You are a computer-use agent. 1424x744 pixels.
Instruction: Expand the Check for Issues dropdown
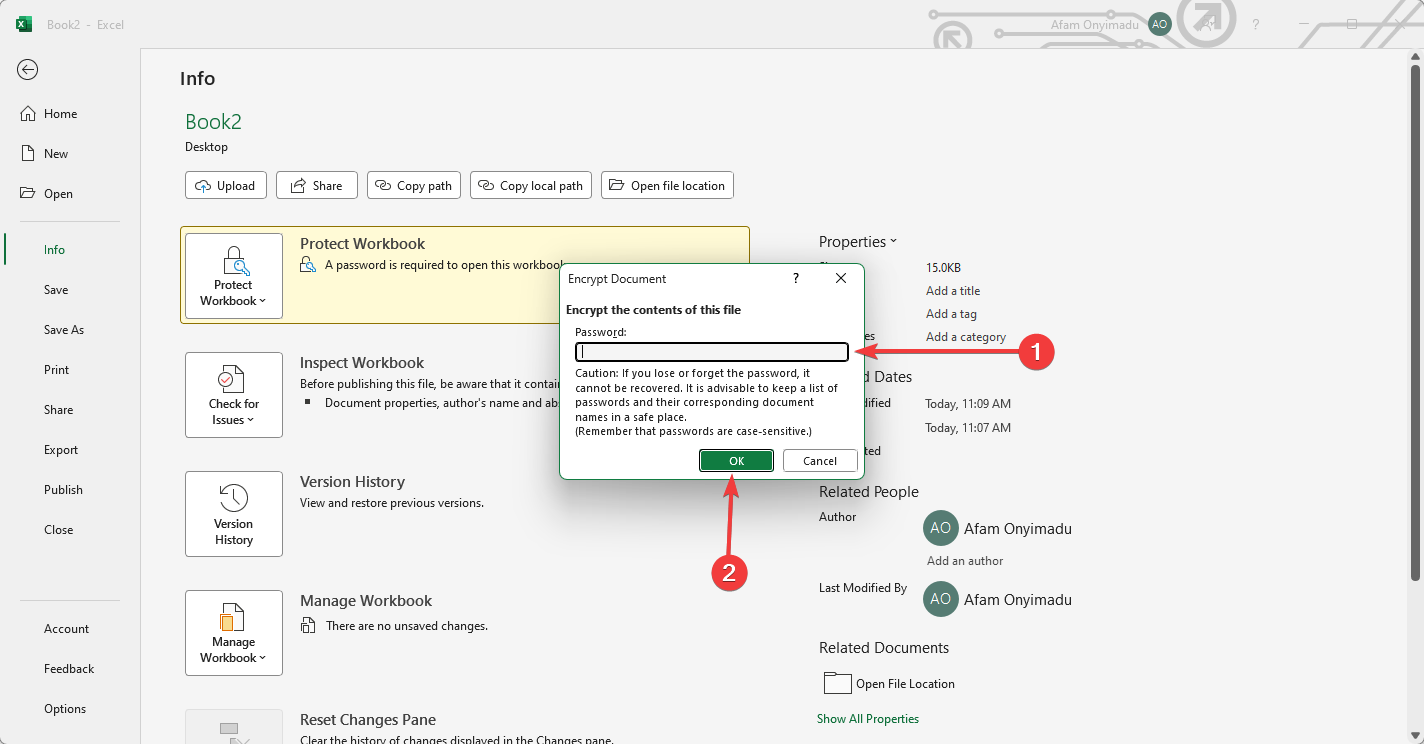234,395
